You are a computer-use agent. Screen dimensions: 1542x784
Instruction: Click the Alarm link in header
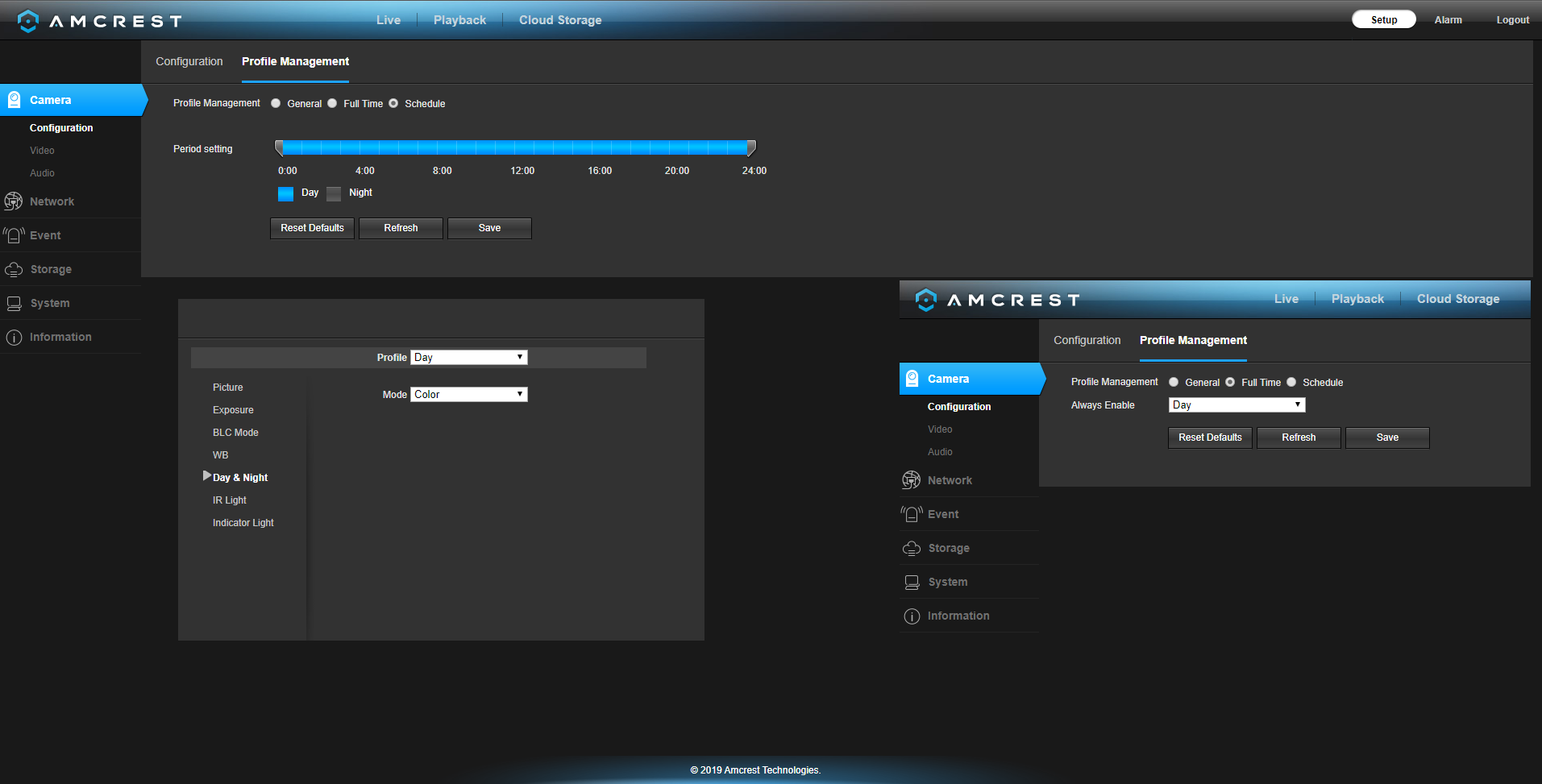pyautogui.click(x=1448, y=20)
